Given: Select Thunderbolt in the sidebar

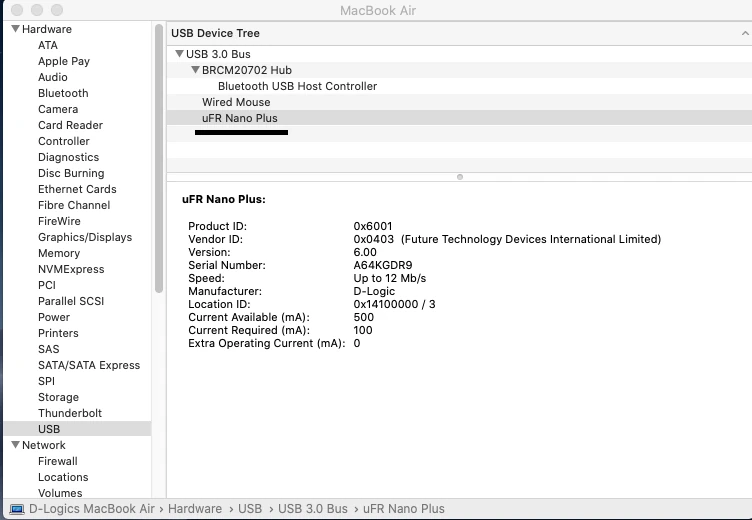Looking at the screenshot, I should click(70, 413).
